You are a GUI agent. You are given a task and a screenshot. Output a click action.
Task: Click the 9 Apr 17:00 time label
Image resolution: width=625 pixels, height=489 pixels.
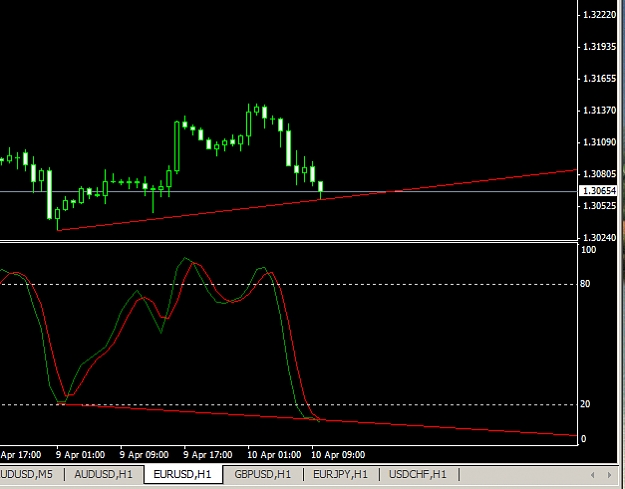[x=208, y=455]
